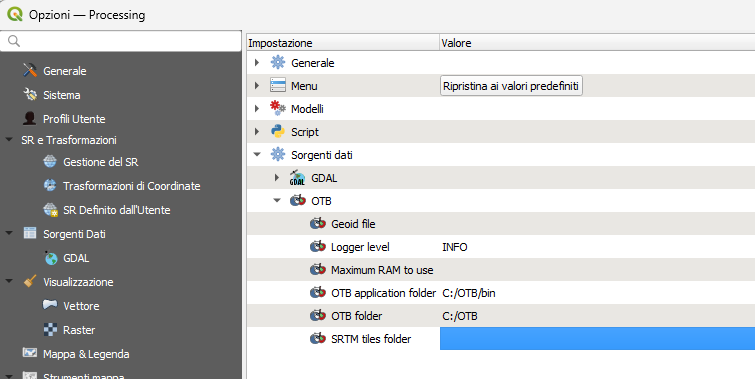The width and height of the screenshot is (755, 379).
Task: Click the Vettore polygon icon
Action: [50, 305]
